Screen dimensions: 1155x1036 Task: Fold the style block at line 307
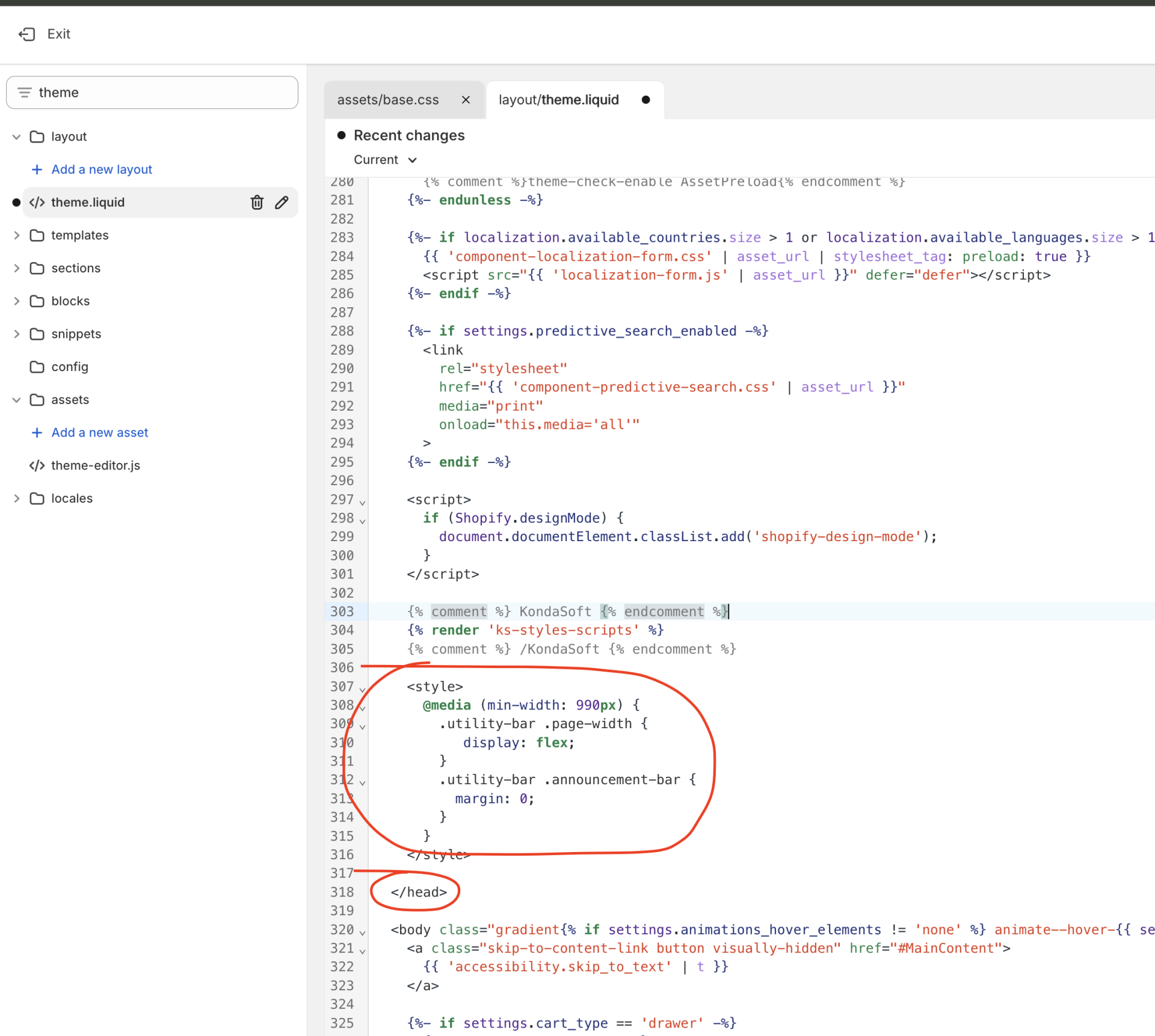point(362,689)
